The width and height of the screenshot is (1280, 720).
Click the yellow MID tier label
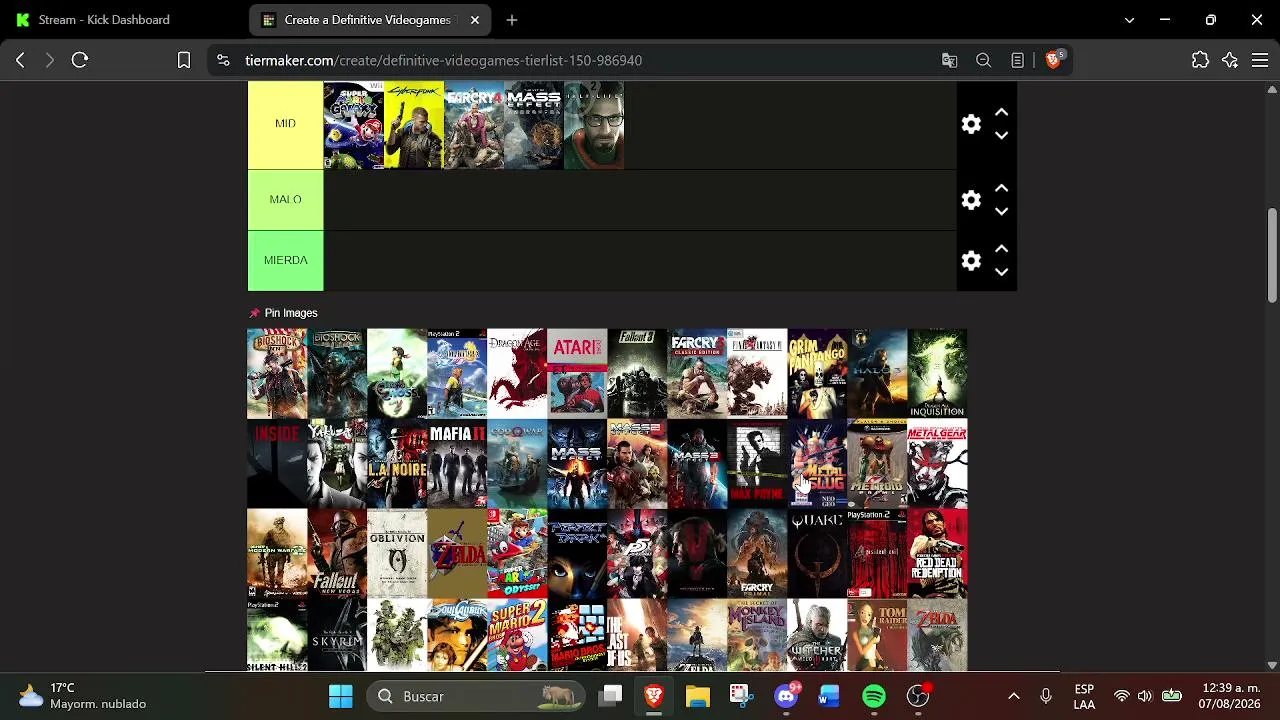pos(285,124)
